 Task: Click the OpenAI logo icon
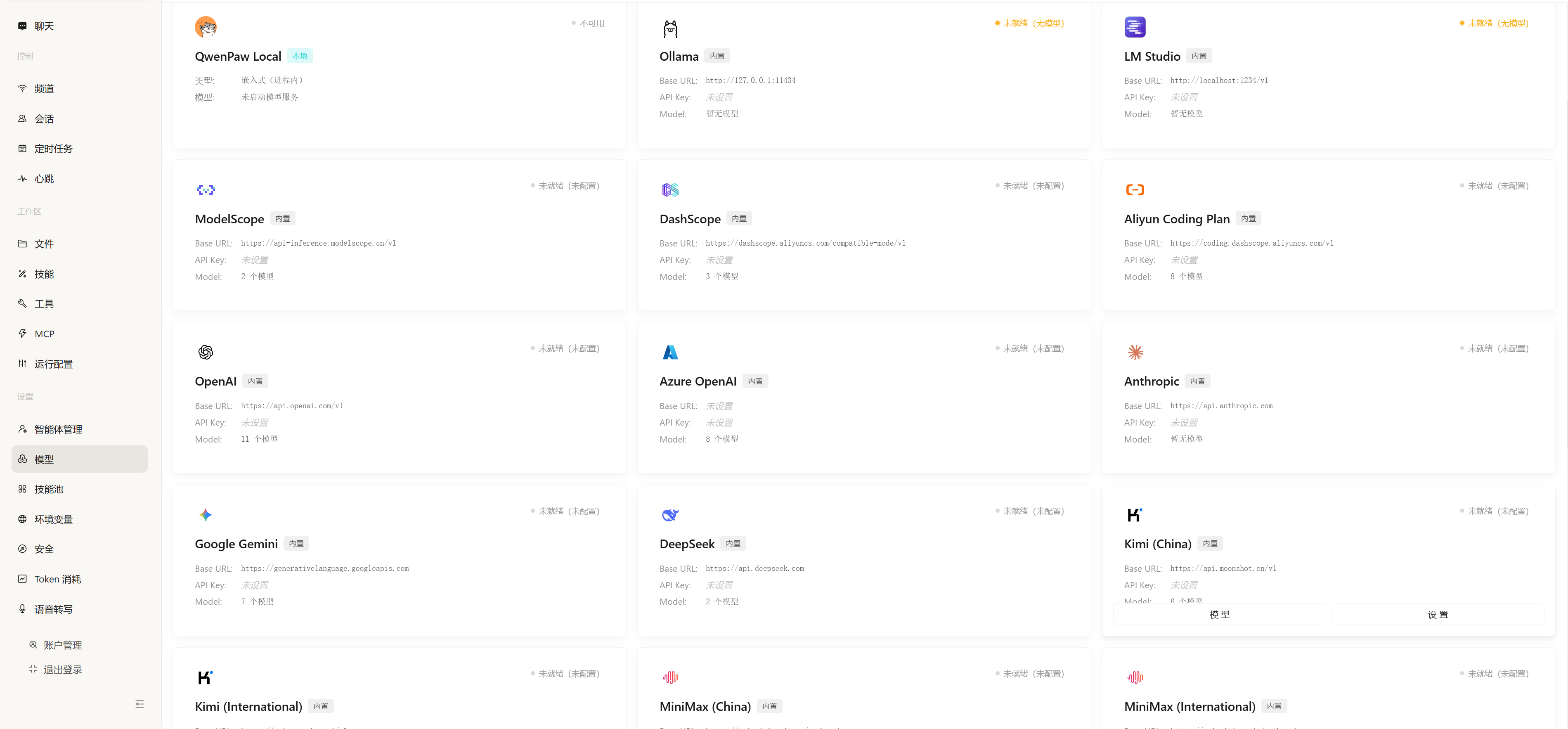point(206,352)
